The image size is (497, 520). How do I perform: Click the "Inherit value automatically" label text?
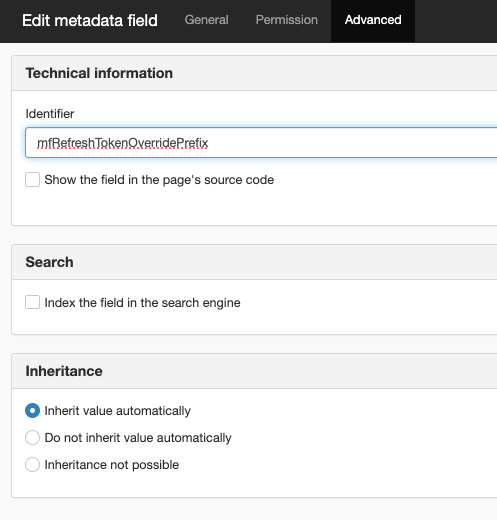tap(118, 411)
